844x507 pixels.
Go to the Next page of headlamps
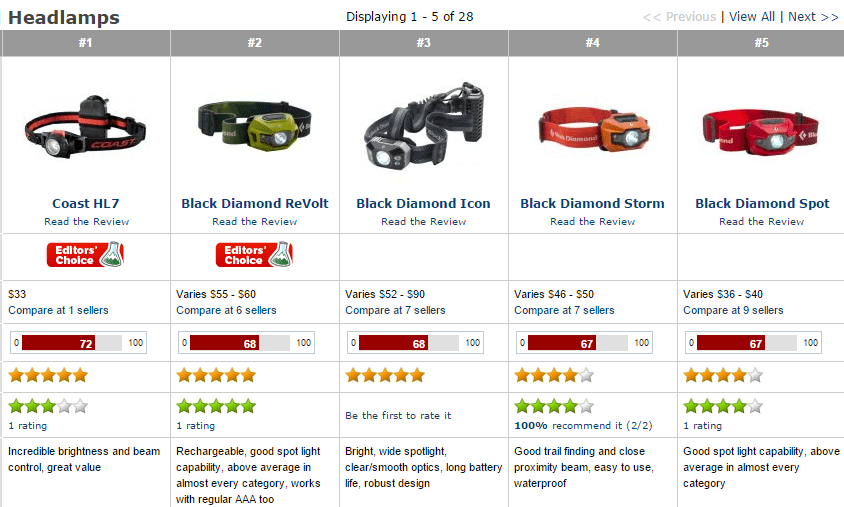(813, 17)
